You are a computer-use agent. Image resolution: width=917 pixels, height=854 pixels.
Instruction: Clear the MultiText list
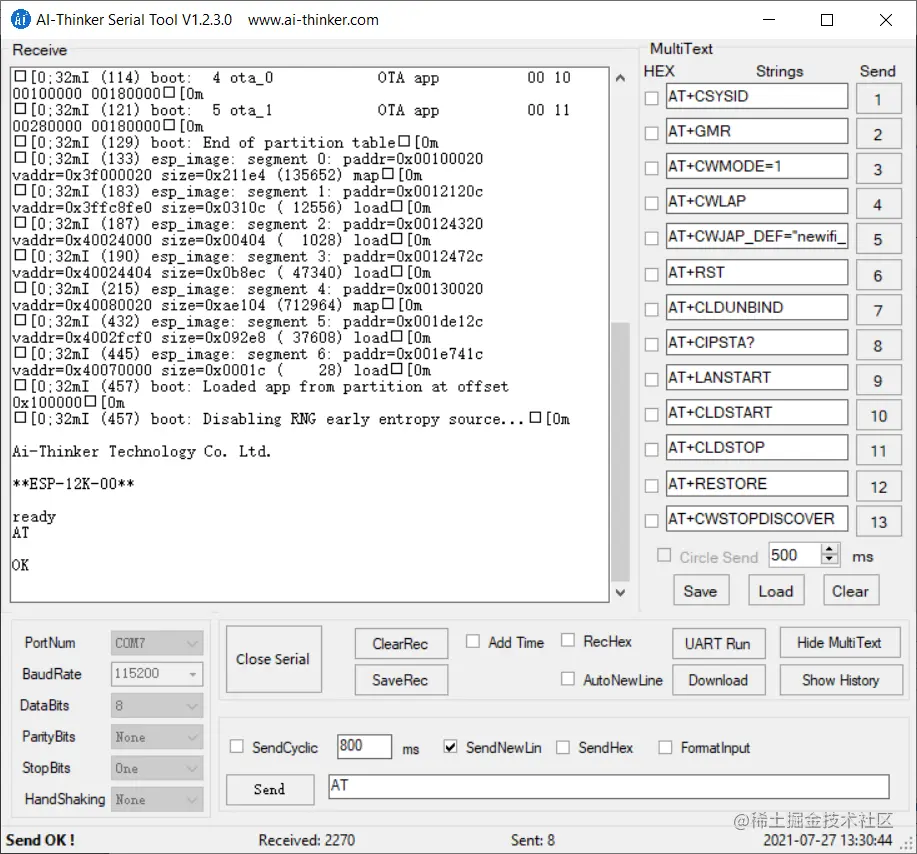tap(851, 590)
